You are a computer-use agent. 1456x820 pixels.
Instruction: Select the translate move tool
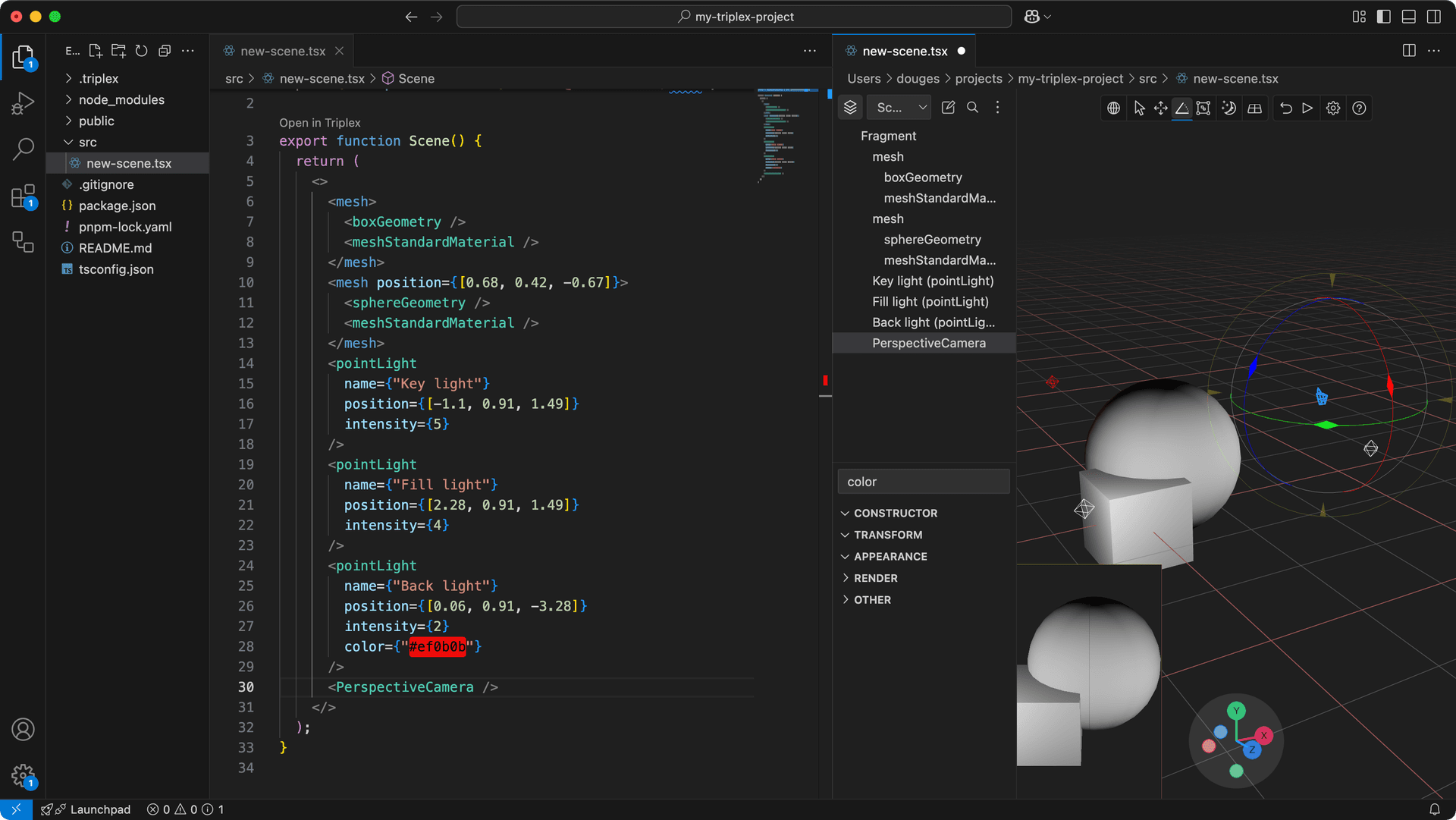(1160, 108)
